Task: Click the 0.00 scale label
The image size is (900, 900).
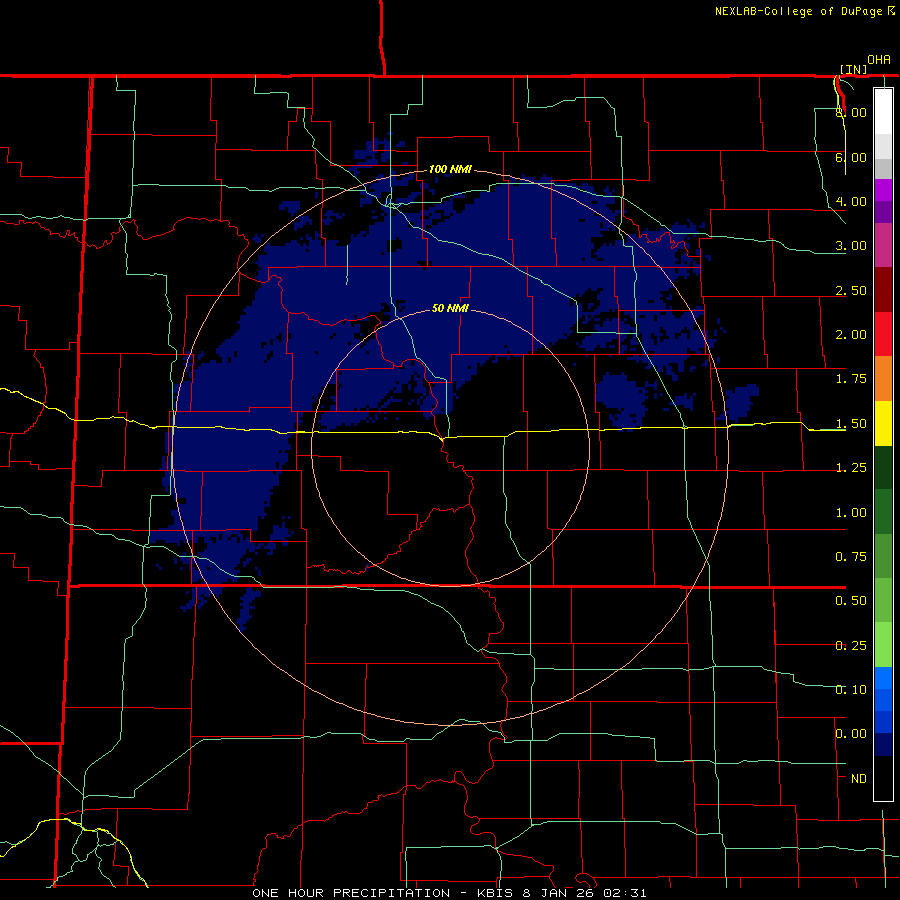Action: point(851,734)
